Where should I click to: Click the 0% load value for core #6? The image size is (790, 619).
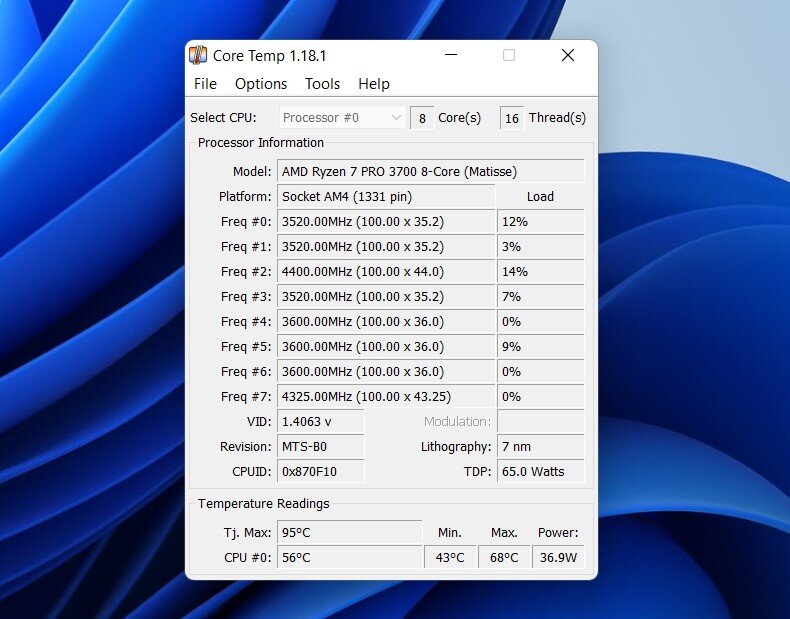(x=541, y=372)
